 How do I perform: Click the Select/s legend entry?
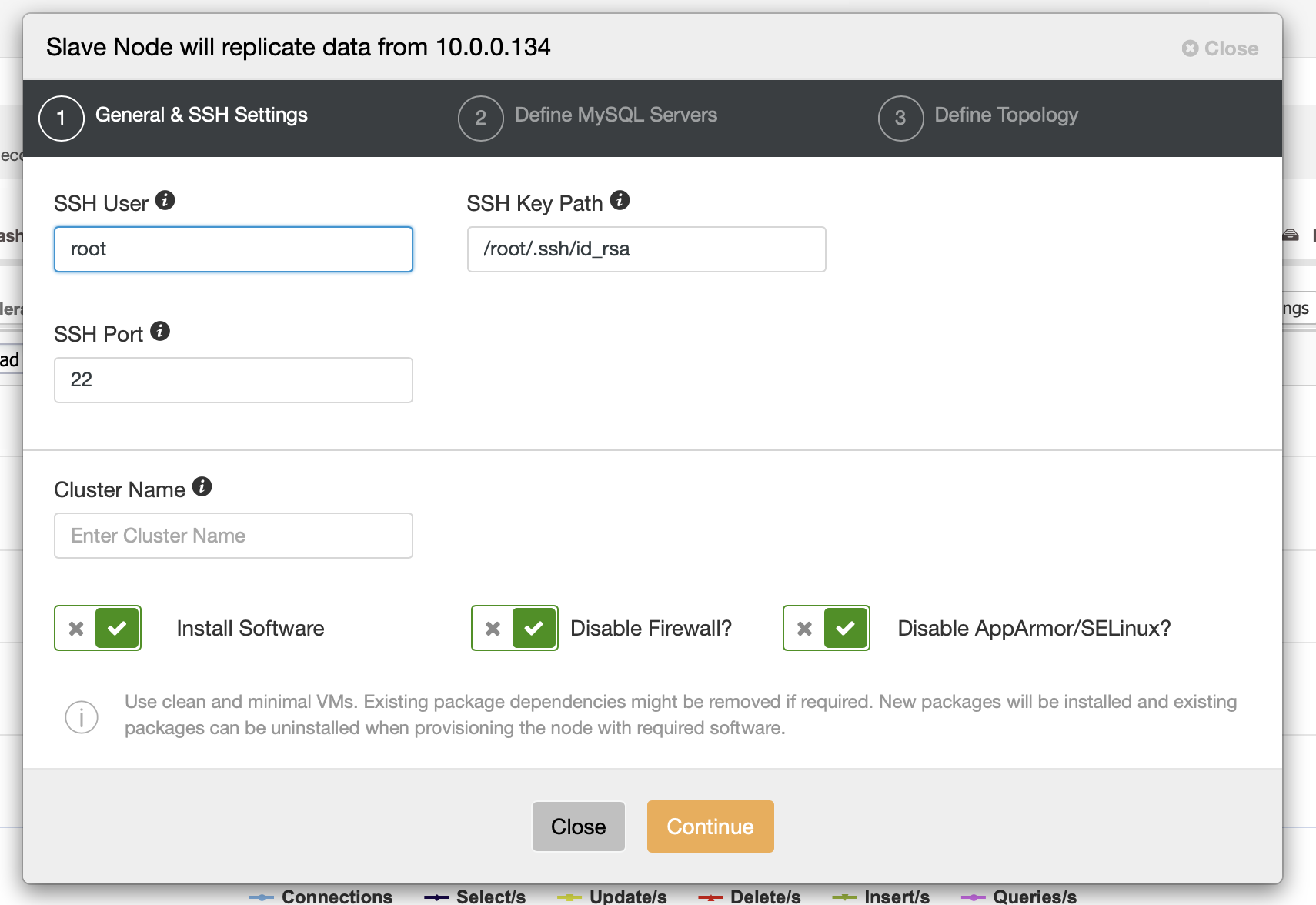coord(475,897)
